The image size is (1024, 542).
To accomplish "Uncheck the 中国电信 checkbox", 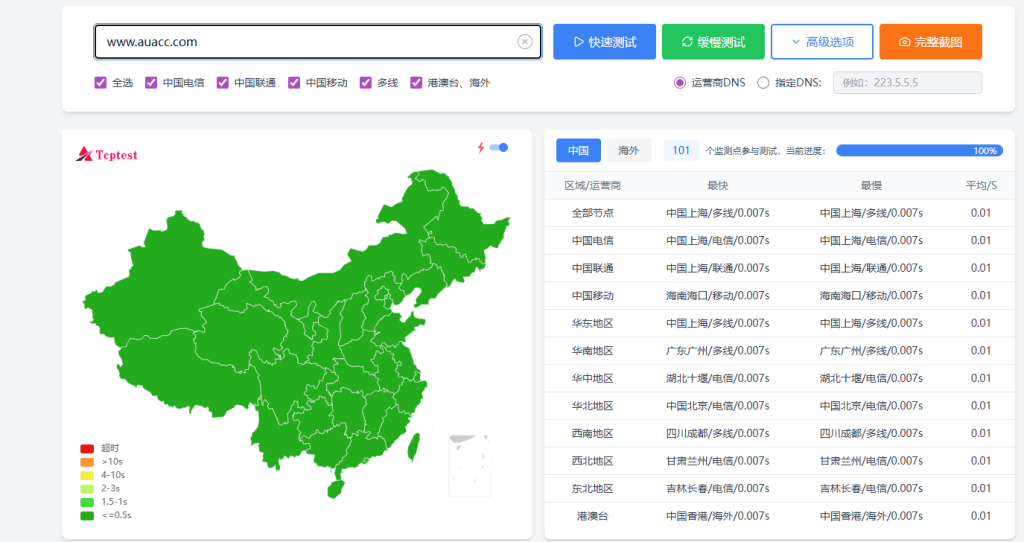I will 151,82.
